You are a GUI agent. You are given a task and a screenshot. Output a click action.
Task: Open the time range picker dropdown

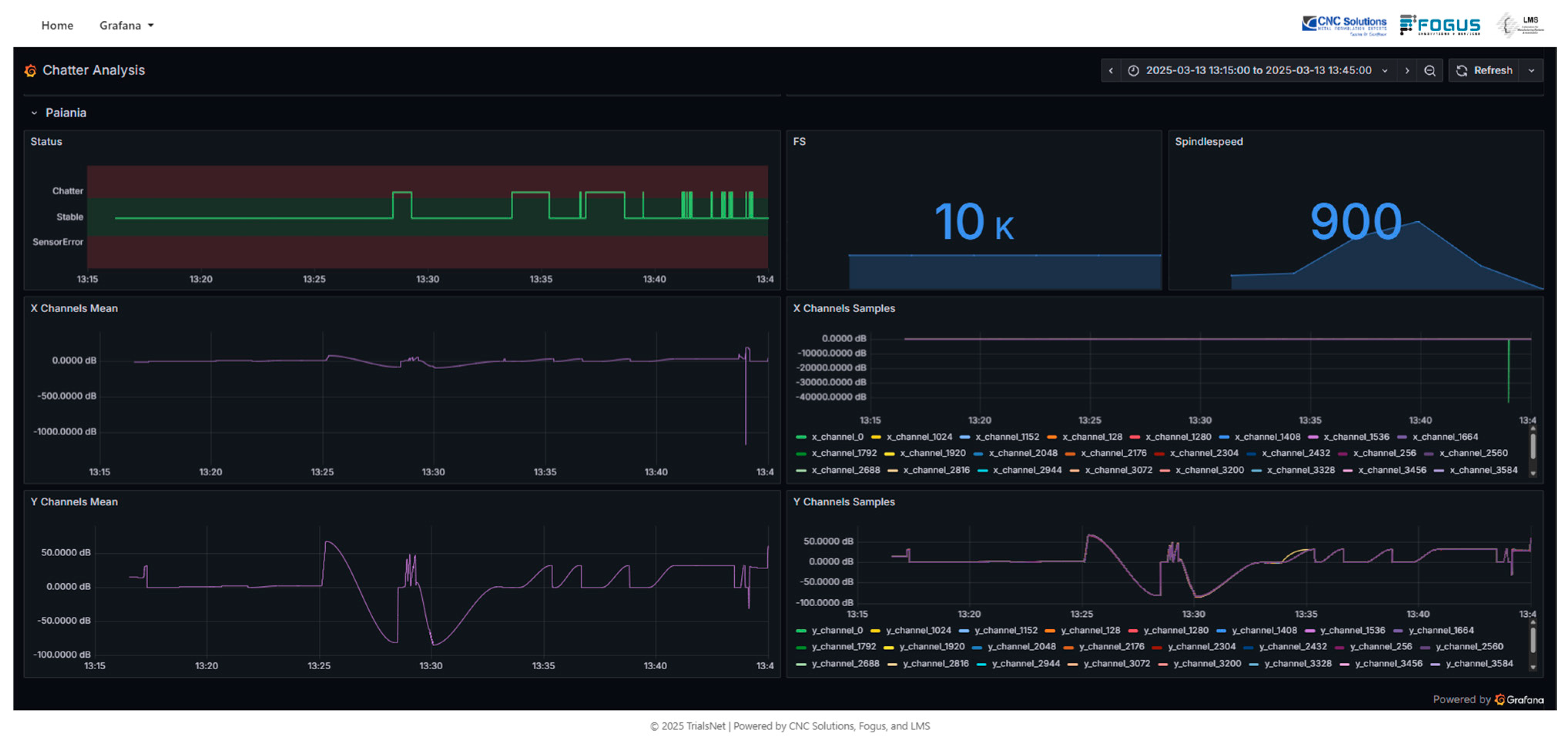pyautogui.click(x=1258, y=70)
